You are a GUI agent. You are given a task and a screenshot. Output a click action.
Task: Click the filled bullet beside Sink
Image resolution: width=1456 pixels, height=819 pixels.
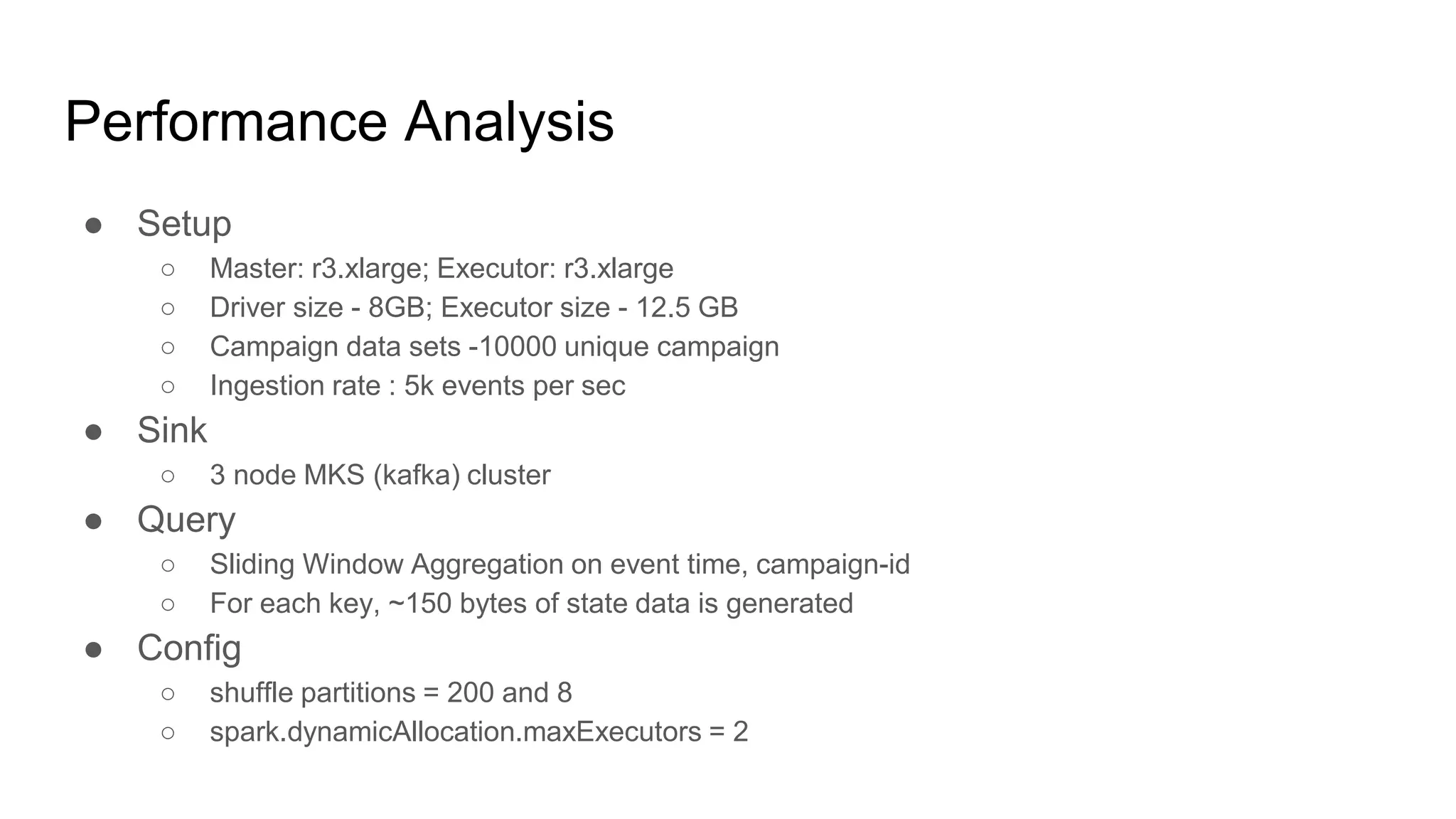(x=93, y=432)
